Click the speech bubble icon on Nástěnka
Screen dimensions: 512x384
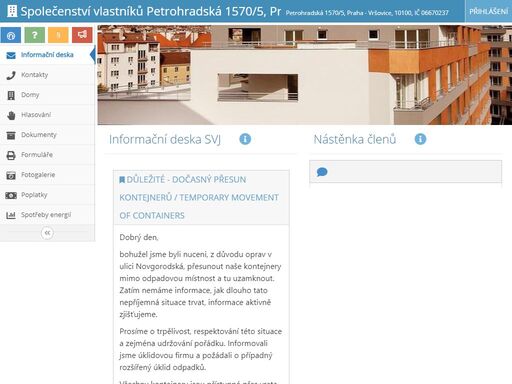(322, 172)
